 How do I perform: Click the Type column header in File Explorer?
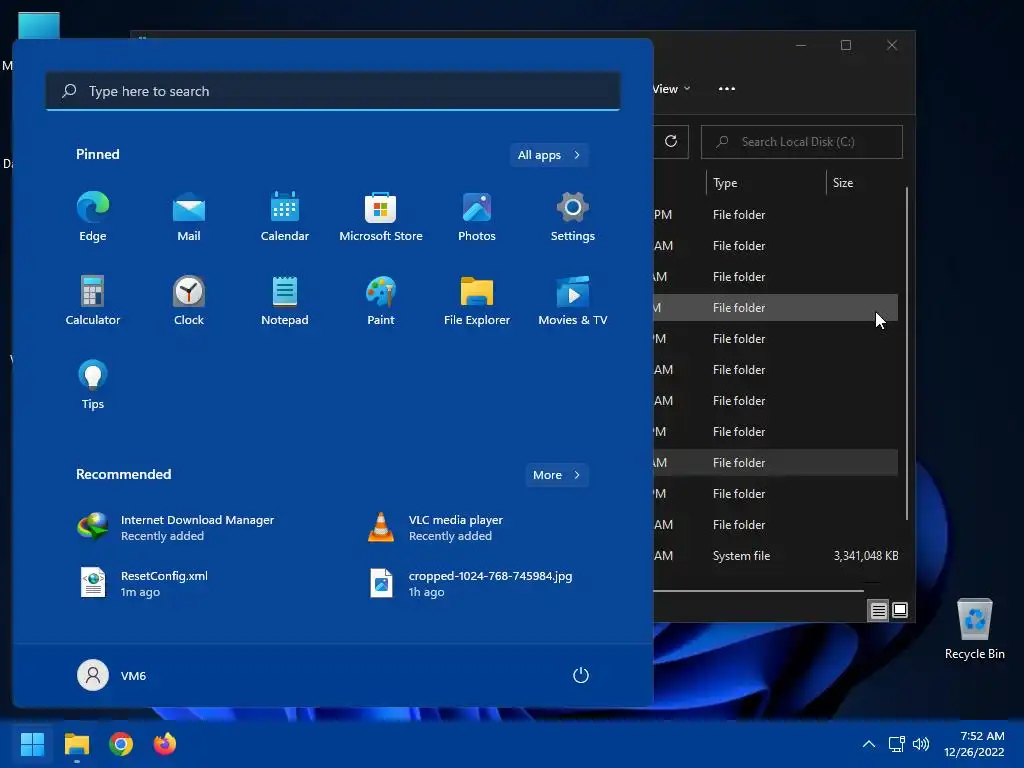coord(765,183)
